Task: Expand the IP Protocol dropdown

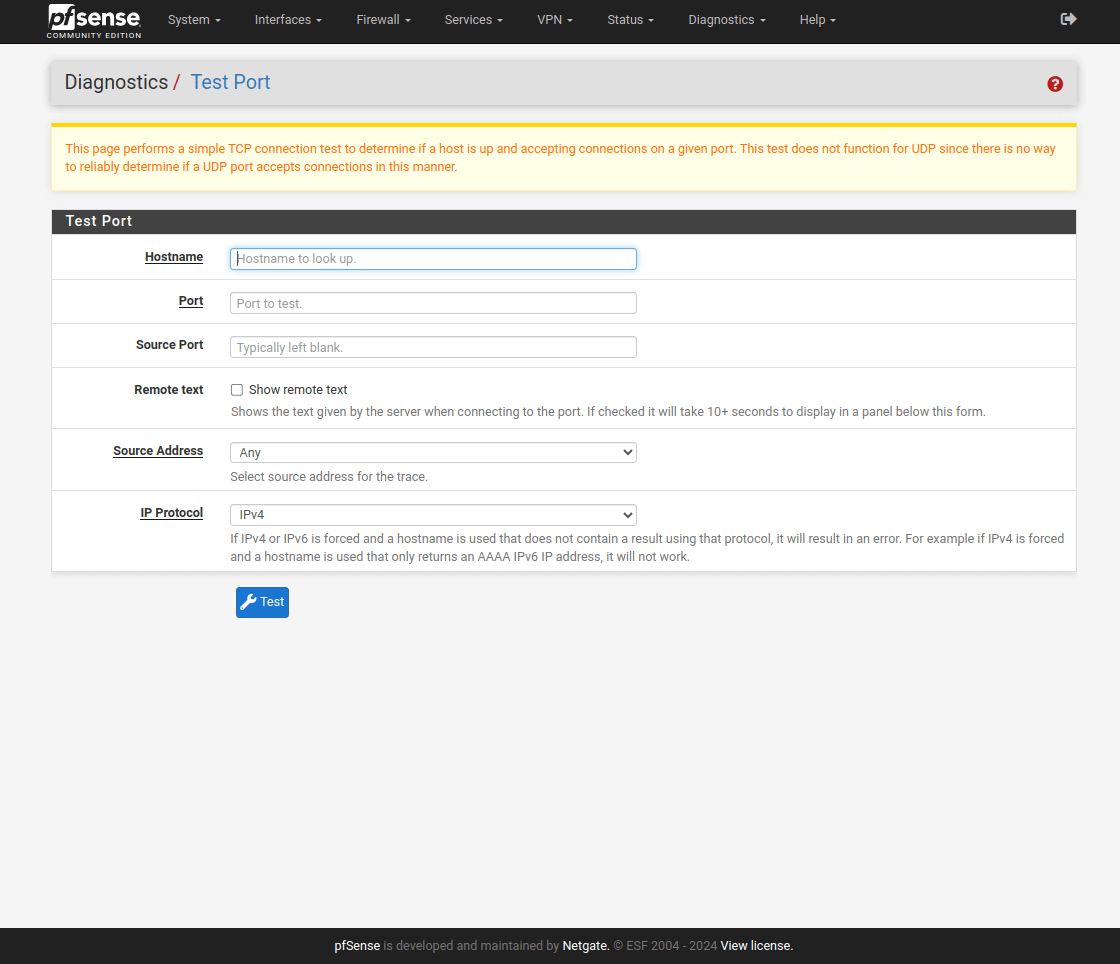Action: (433, 515)
